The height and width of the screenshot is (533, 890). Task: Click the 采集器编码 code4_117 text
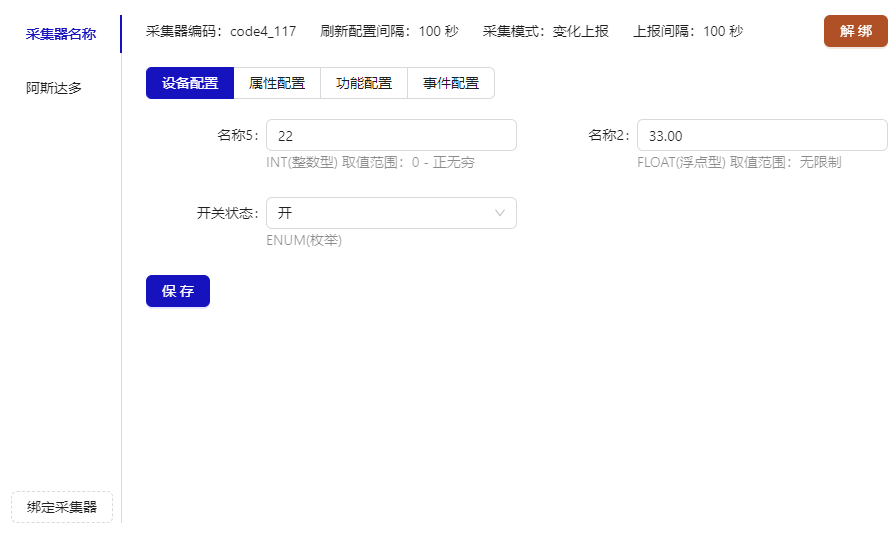221,31
